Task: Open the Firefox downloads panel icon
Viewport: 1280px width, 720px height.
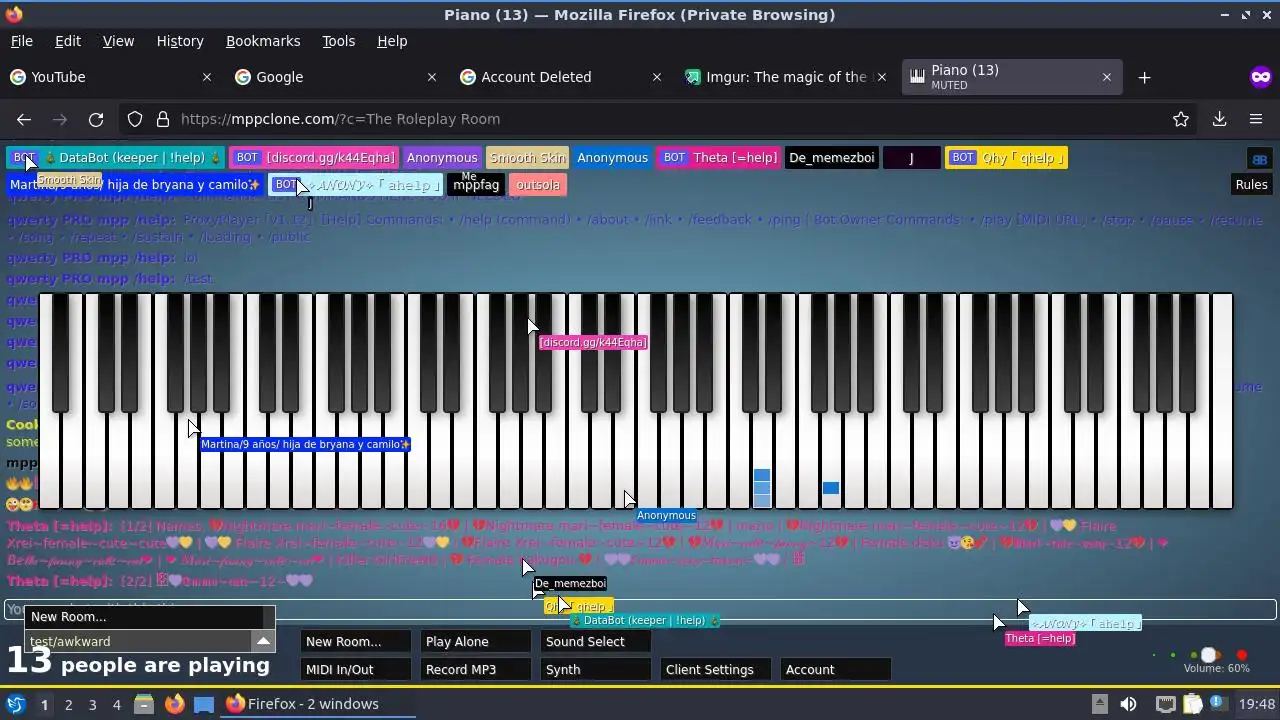Action: pos(1219,119)
